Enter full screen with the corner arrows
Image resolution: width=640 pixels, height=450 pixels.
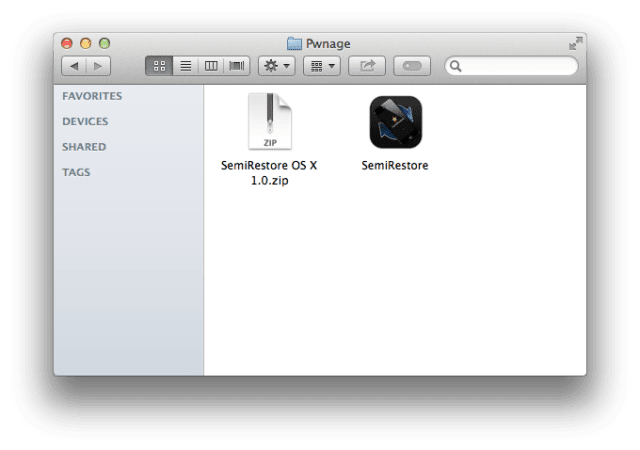point(576,43)
